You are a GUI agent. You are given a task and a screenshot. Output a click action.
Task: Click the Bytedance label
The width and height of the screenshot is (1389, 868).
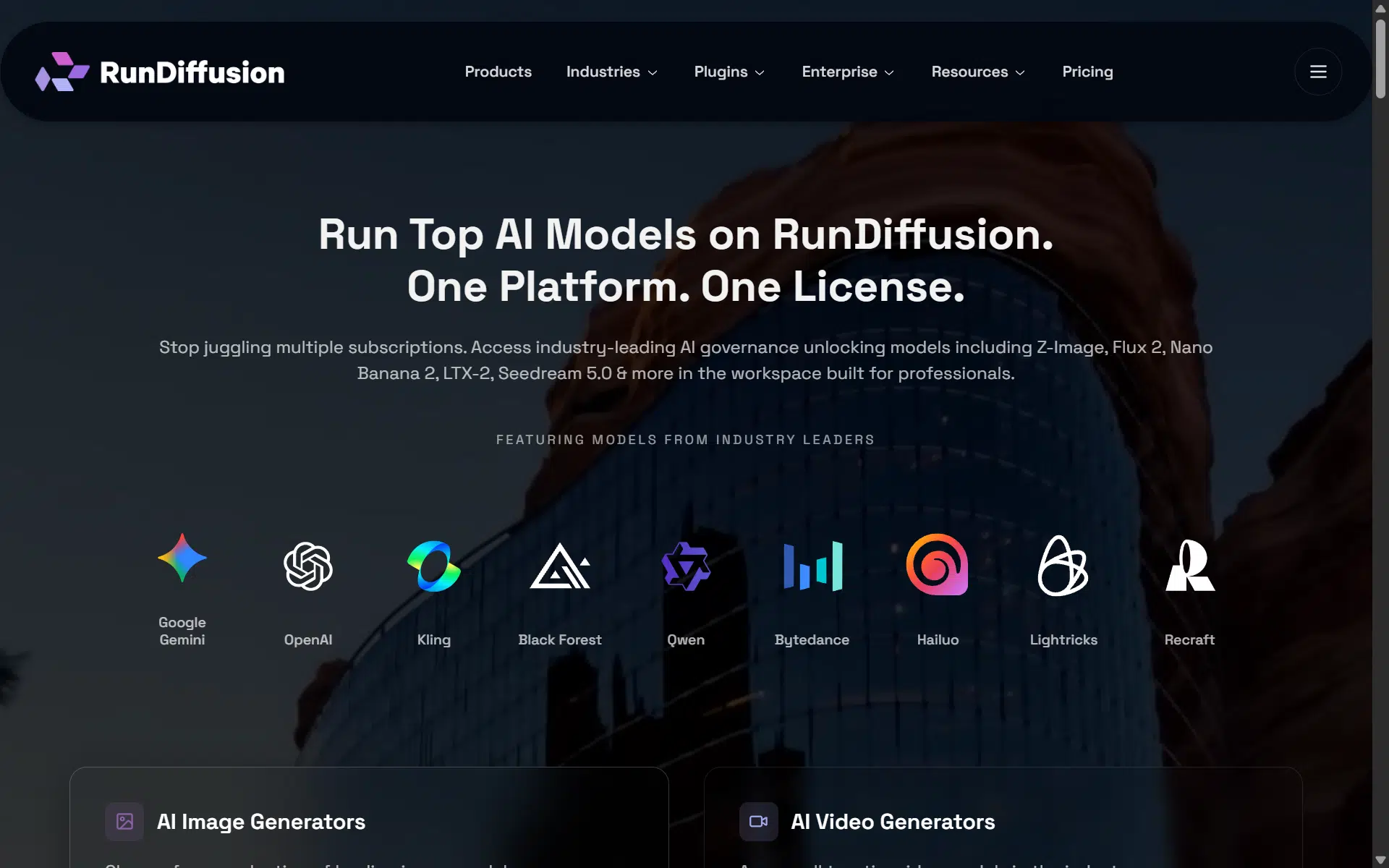(x=812, y=640)
